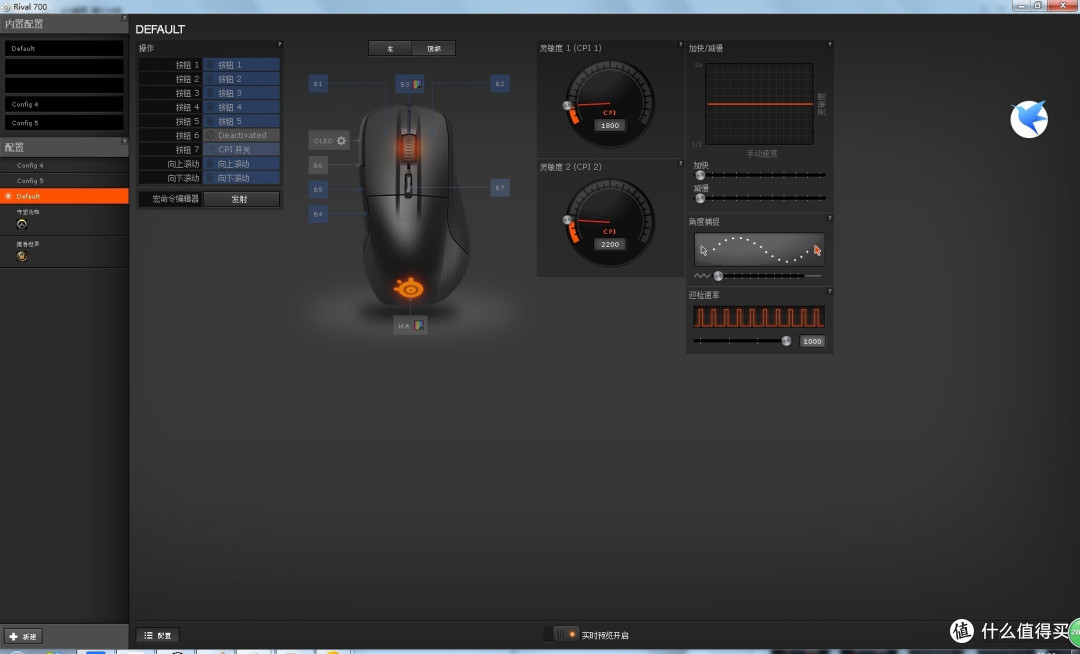Click the orange SteelSeries logo on mouse
The width and height of the screenshot is (1080, 654).
[409, 288]
